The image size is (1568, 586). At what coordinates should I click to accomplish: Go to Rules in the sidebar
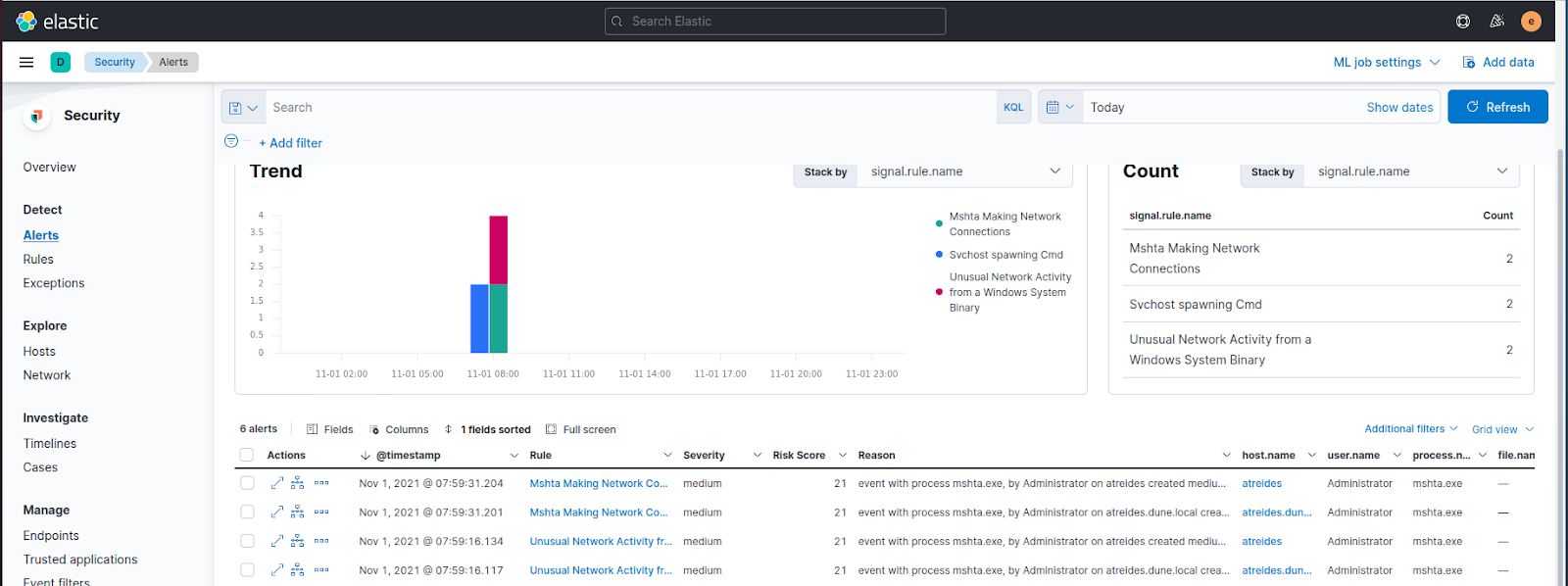(38, 260)
